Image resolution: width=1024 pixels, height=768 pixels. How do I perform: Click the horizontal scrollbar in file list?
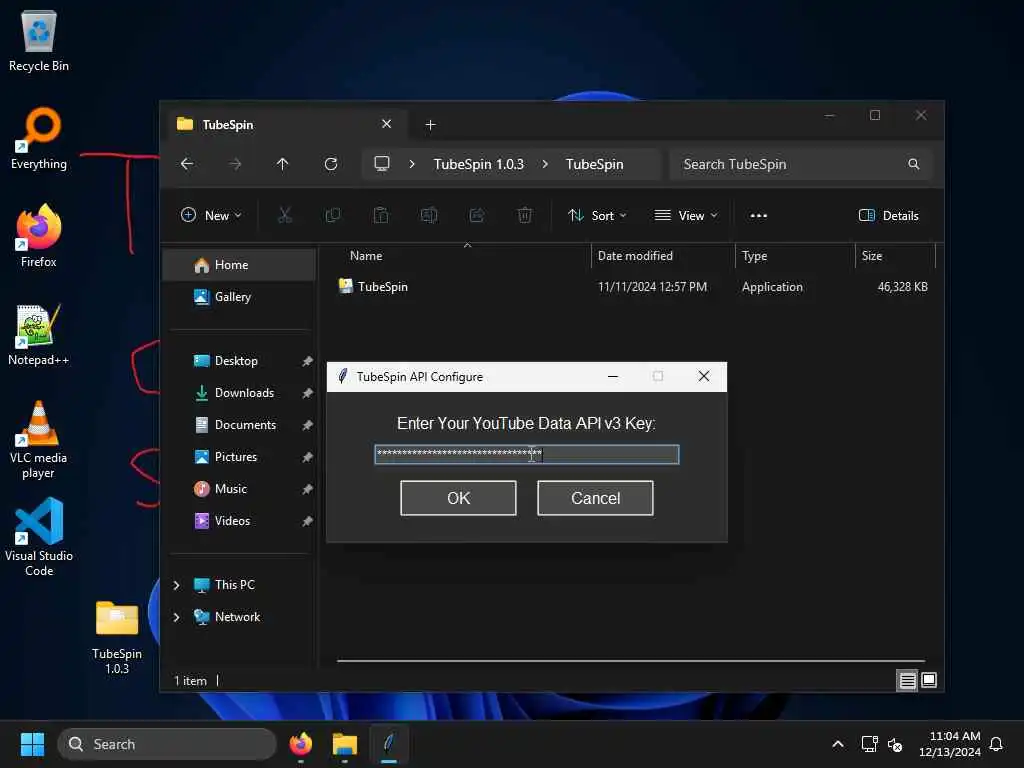click(x=630, y=661)
